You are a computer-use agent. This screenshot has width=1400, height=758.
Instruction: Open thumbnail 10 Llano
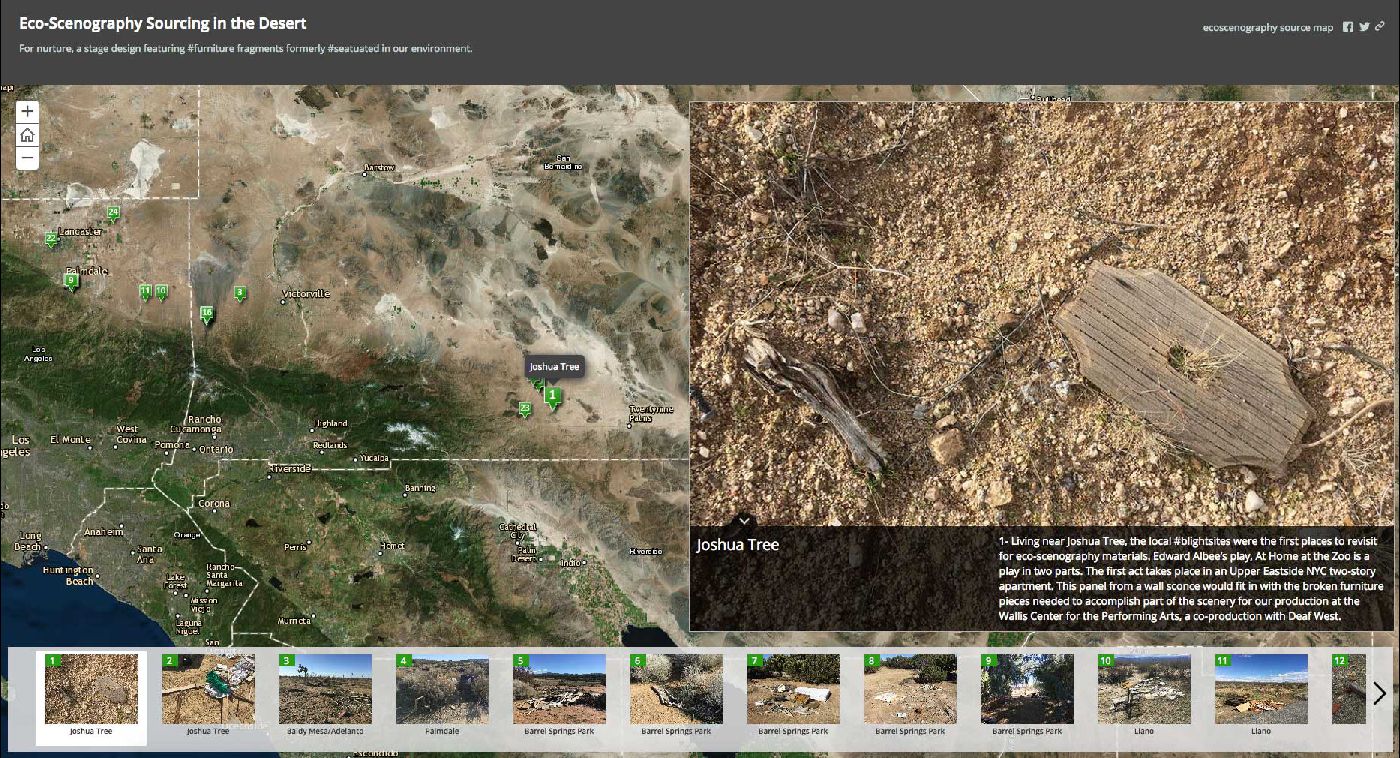1144,689
